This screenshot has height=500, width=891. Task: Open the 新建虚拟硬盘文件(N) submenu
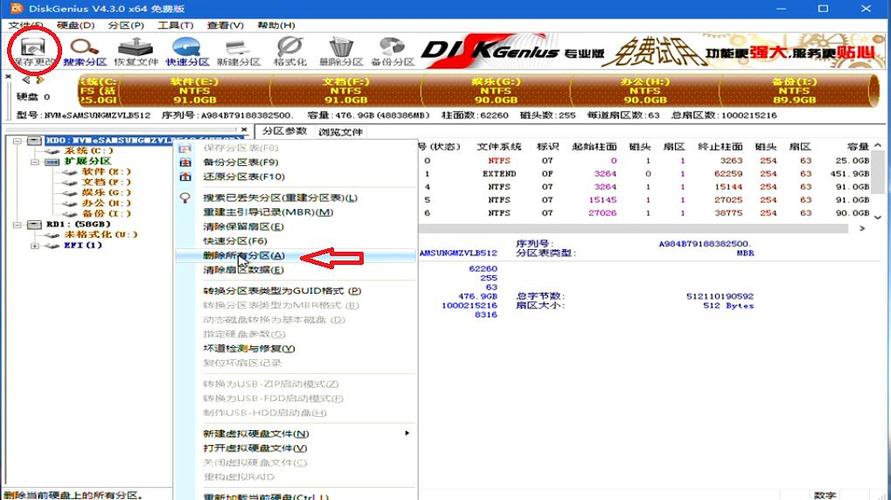click(256, 434)
